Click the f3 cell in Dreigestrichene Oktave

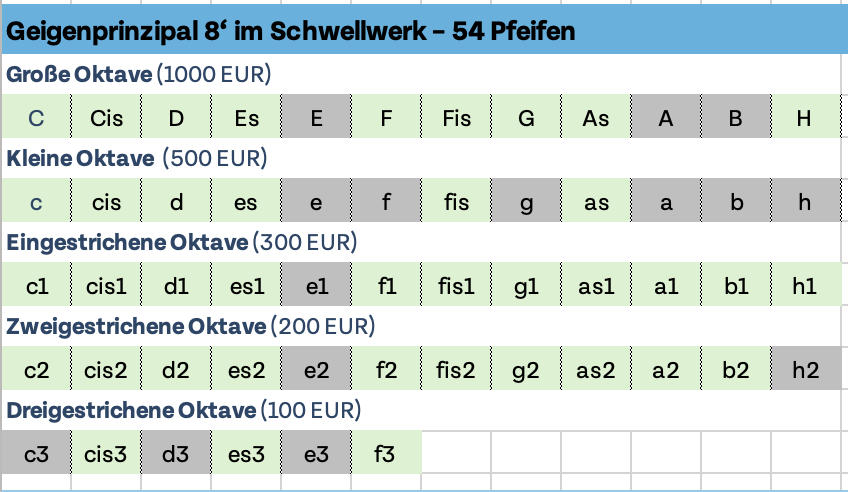click(386, 454)
